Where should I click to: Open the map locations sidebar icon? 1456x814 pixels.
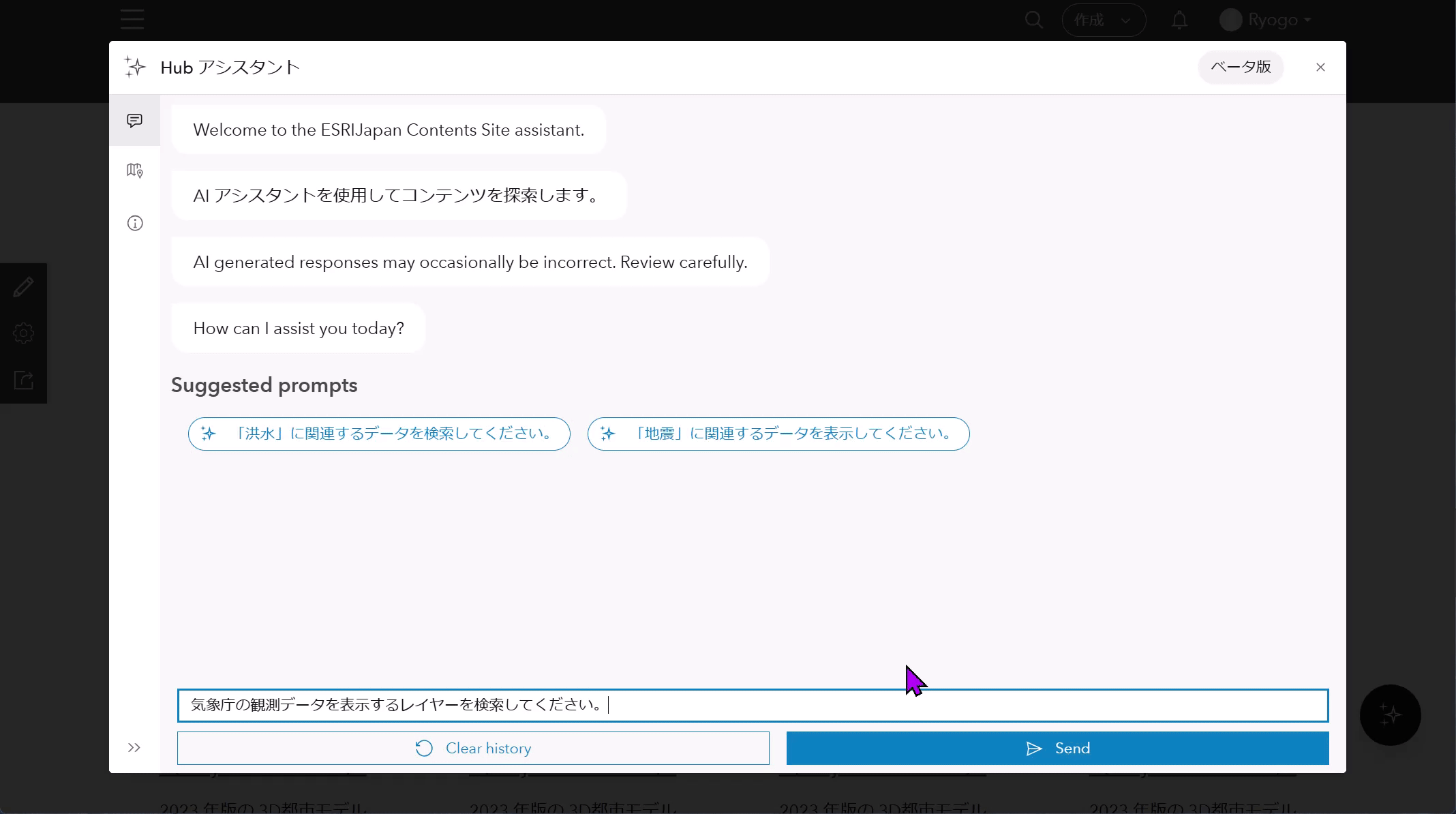coord(134,170)
